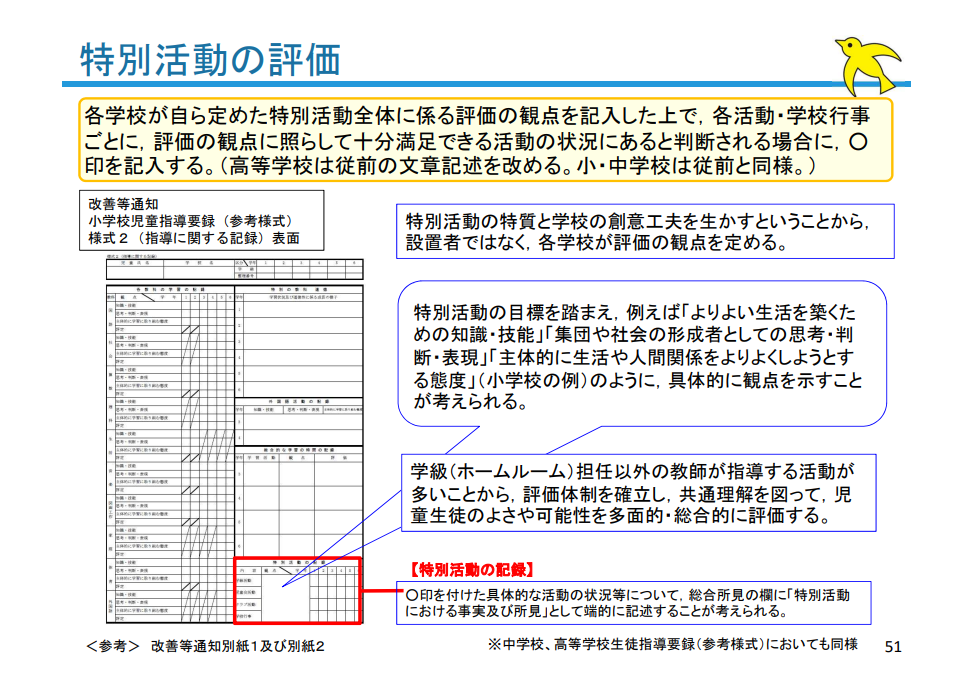The width and height of the screenshot is (977, 690).
Task: Click the line starting ○印を付けた具体的な活動の状況
Action: (x=627, y=595)
